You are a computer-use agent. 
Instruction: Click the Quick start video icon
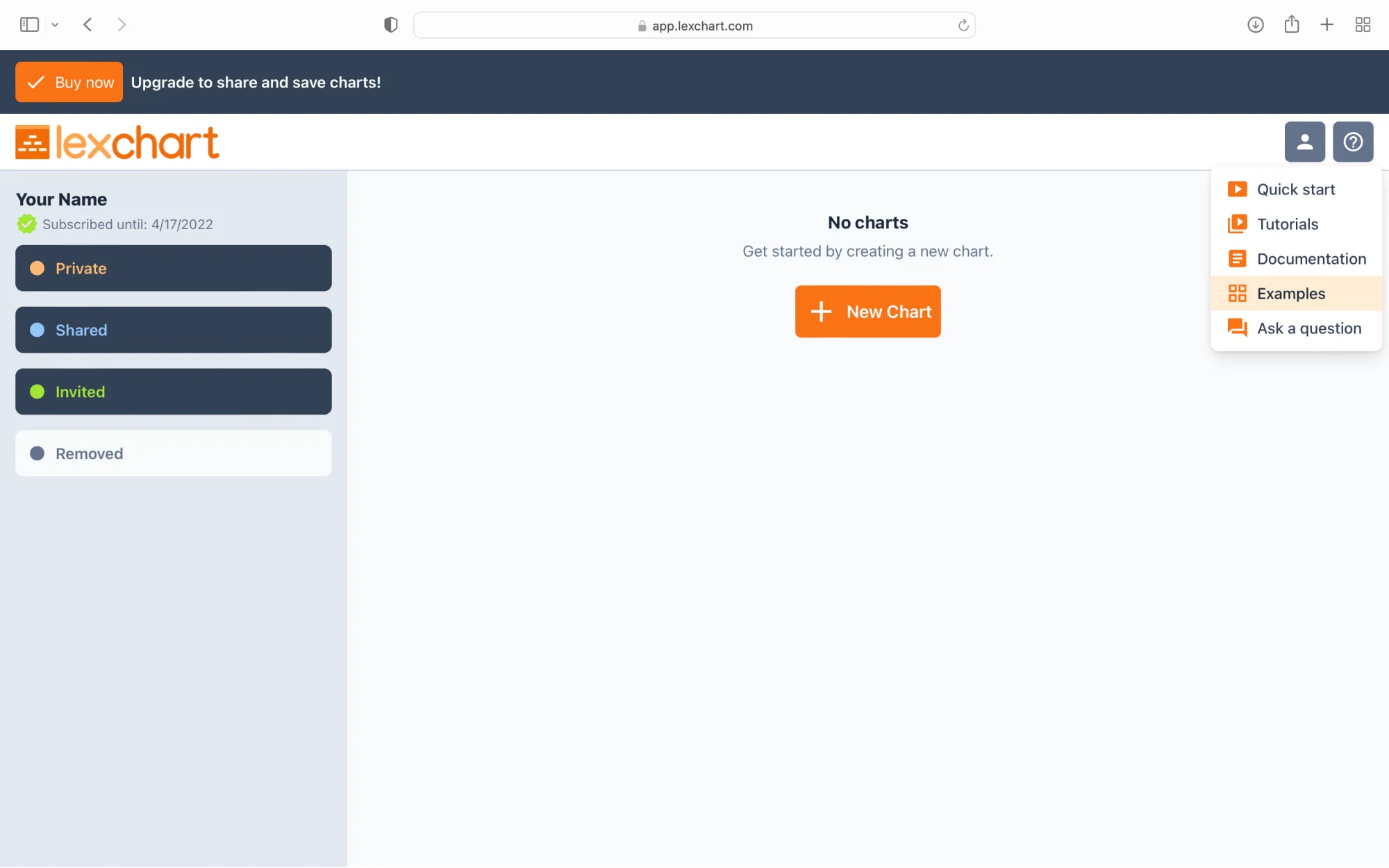1237,189
